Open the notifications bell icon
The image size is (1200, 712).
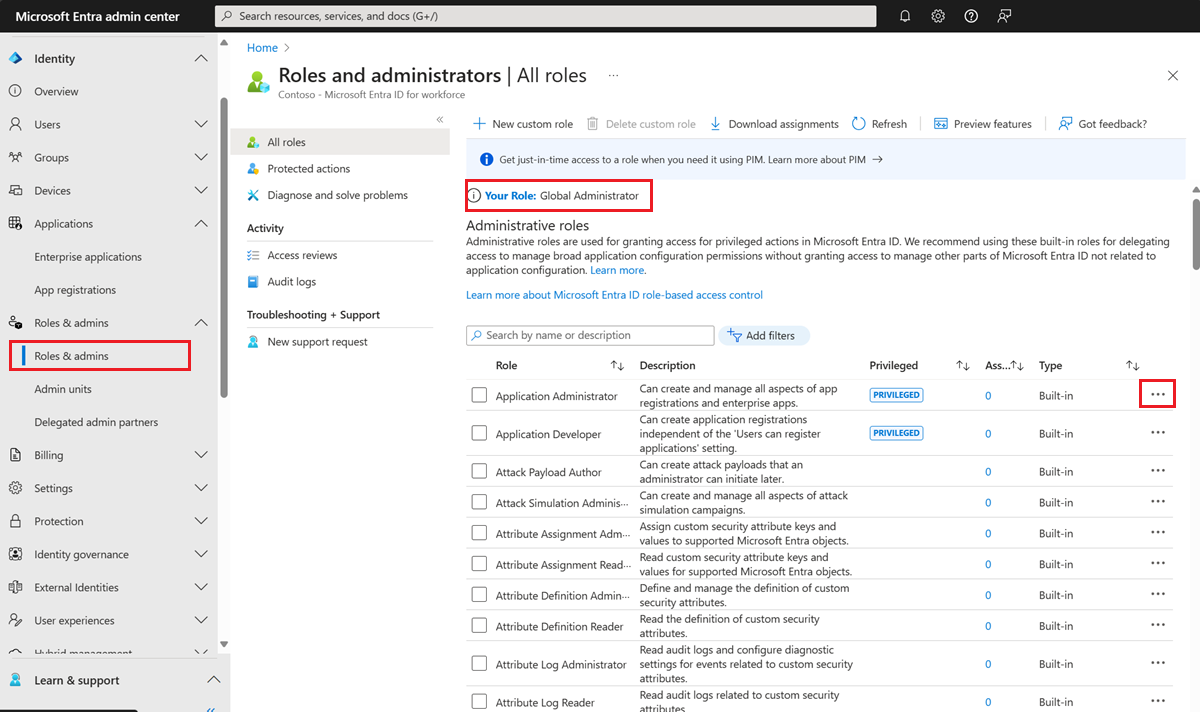pos(905,16)
